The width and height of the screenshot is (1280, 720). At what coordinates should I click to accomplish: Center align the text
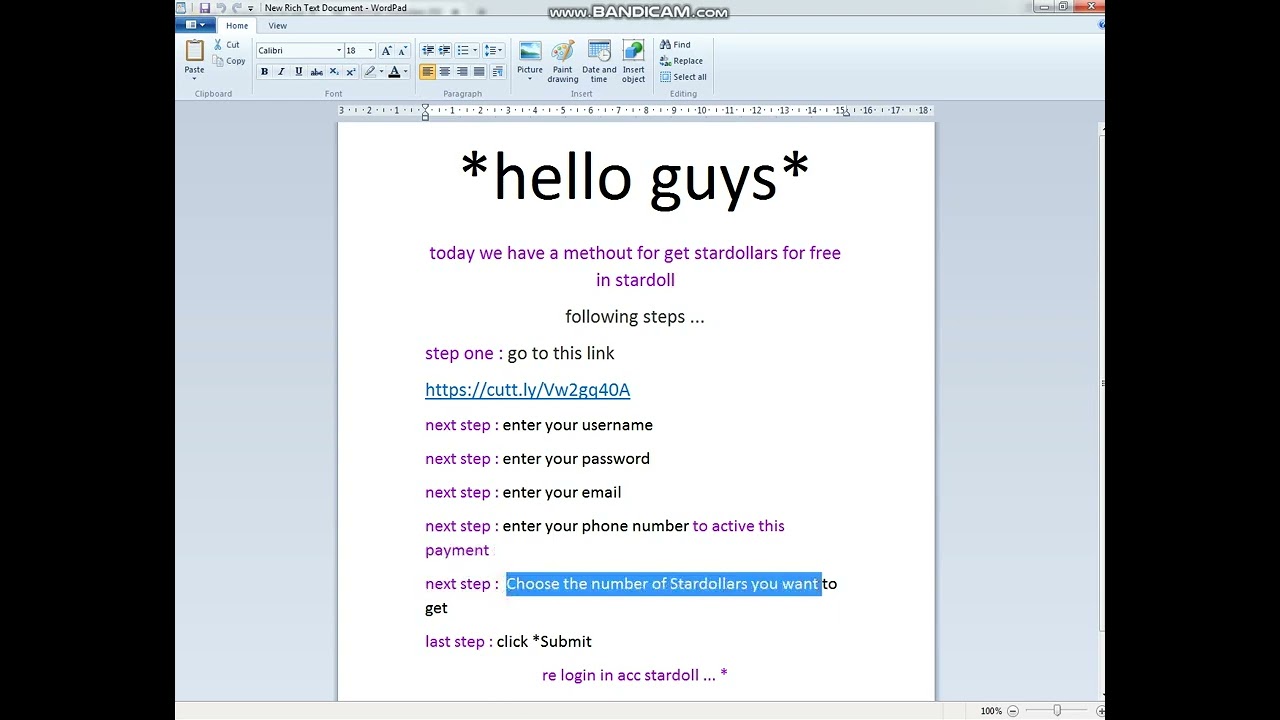(x=445, y=72)
